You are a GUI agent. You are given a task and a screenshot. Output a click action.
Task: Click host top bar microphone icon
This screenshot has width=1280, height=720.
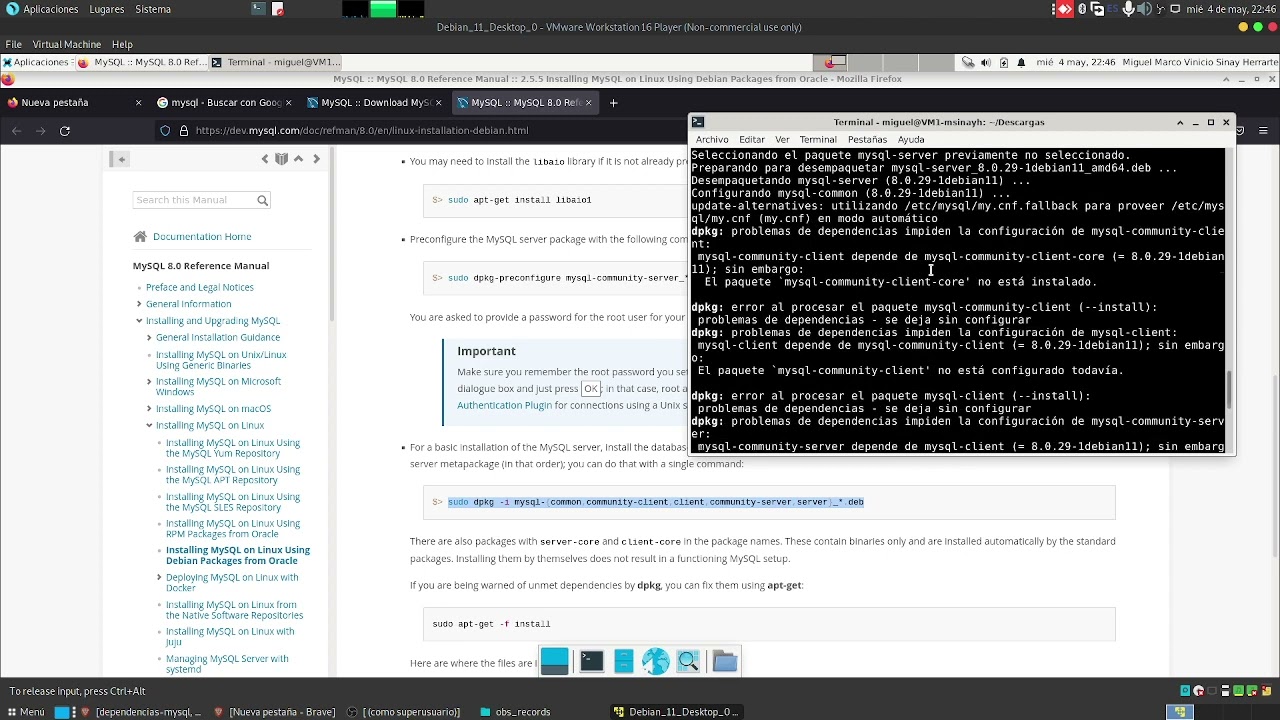1129,9
